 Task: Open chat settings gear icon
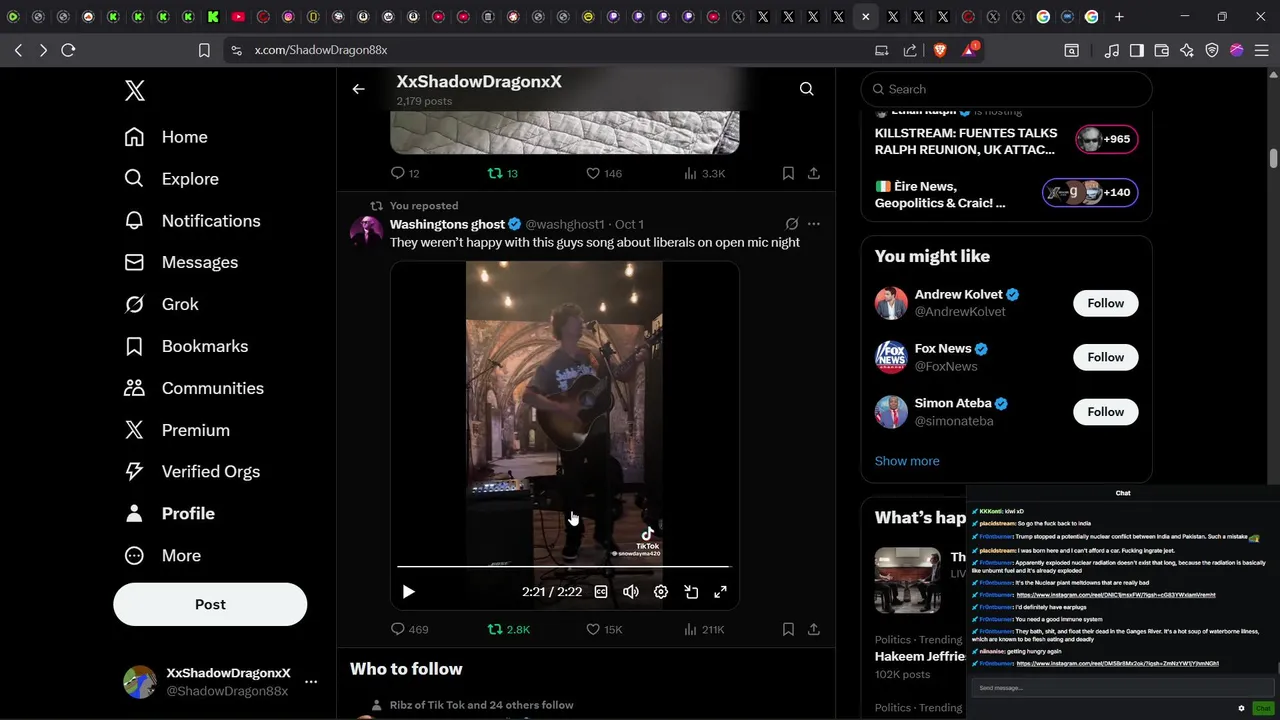tap(1241, 708)
